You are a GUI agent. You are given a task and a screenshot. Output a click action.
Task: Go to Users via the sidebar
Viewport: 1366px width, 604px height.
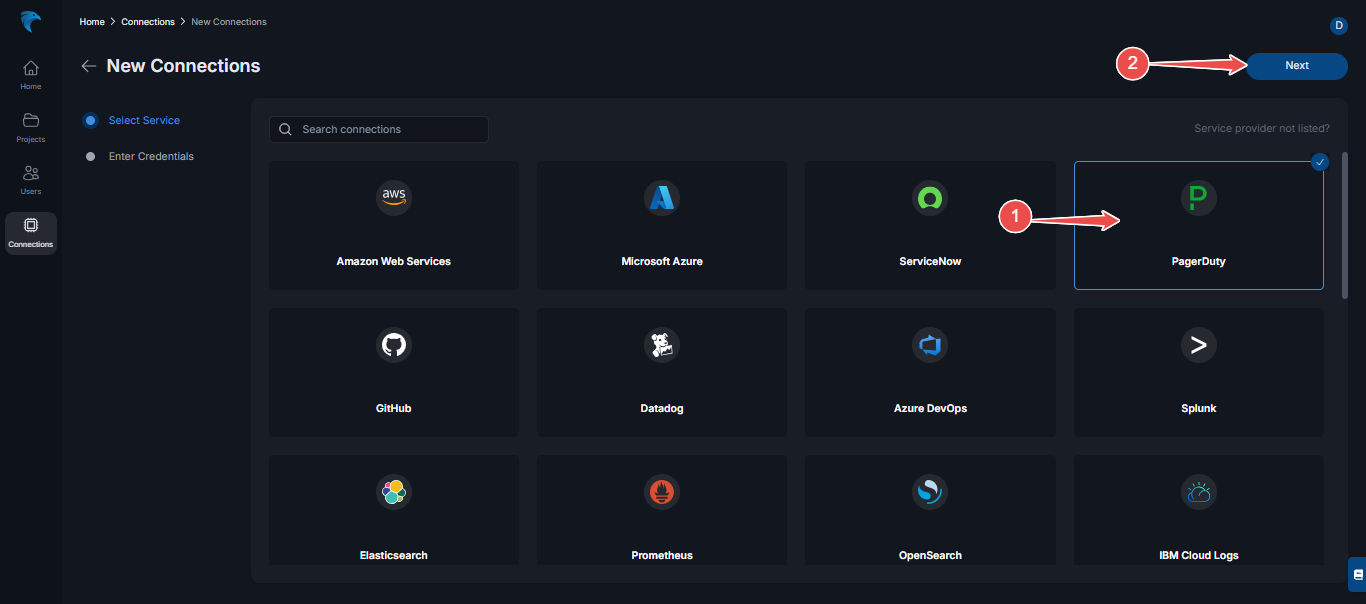click(30, 179)
